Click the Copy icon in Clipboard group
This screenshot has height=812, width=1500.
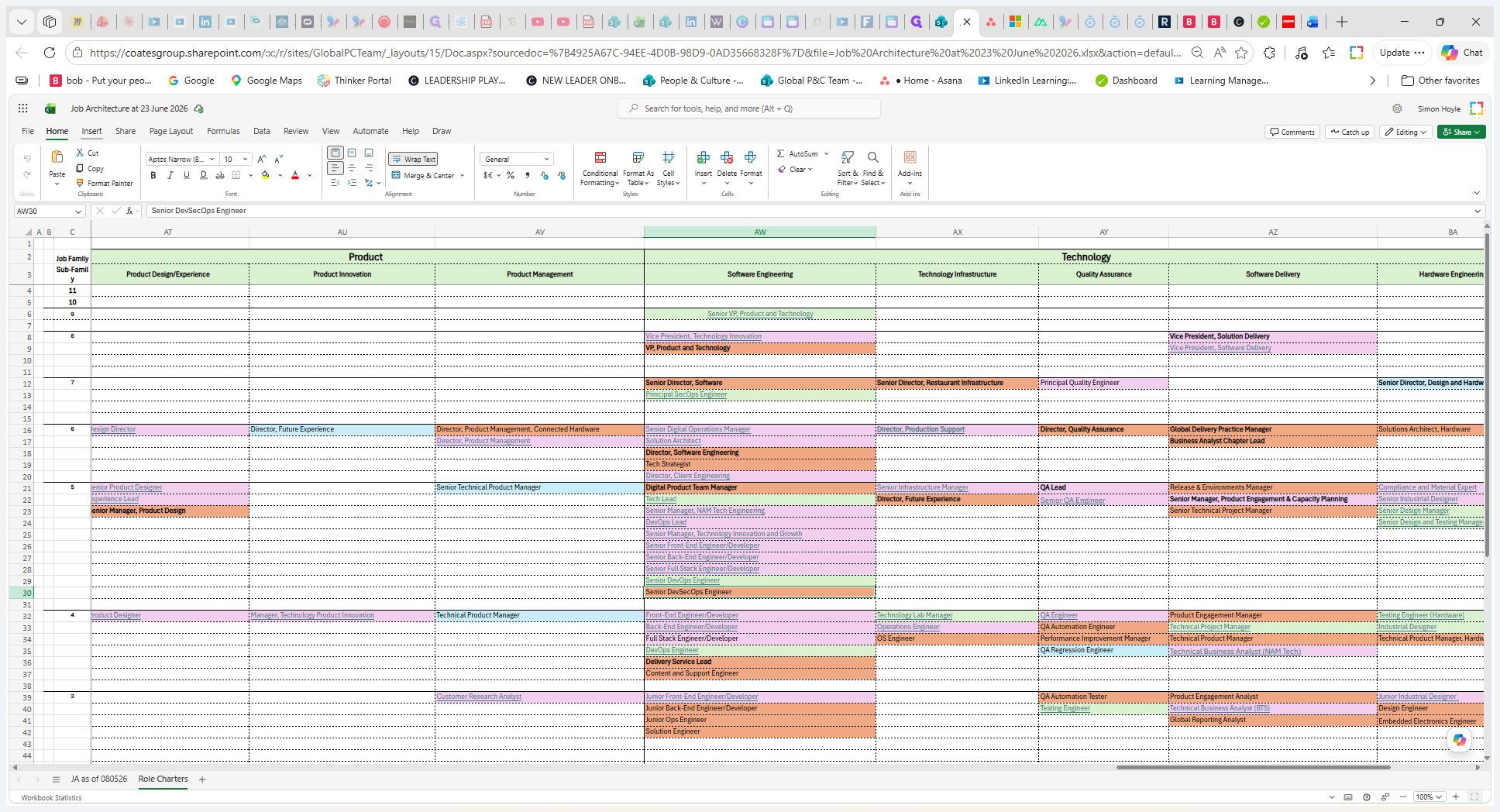pyautogui.click(x=80, y=168)
